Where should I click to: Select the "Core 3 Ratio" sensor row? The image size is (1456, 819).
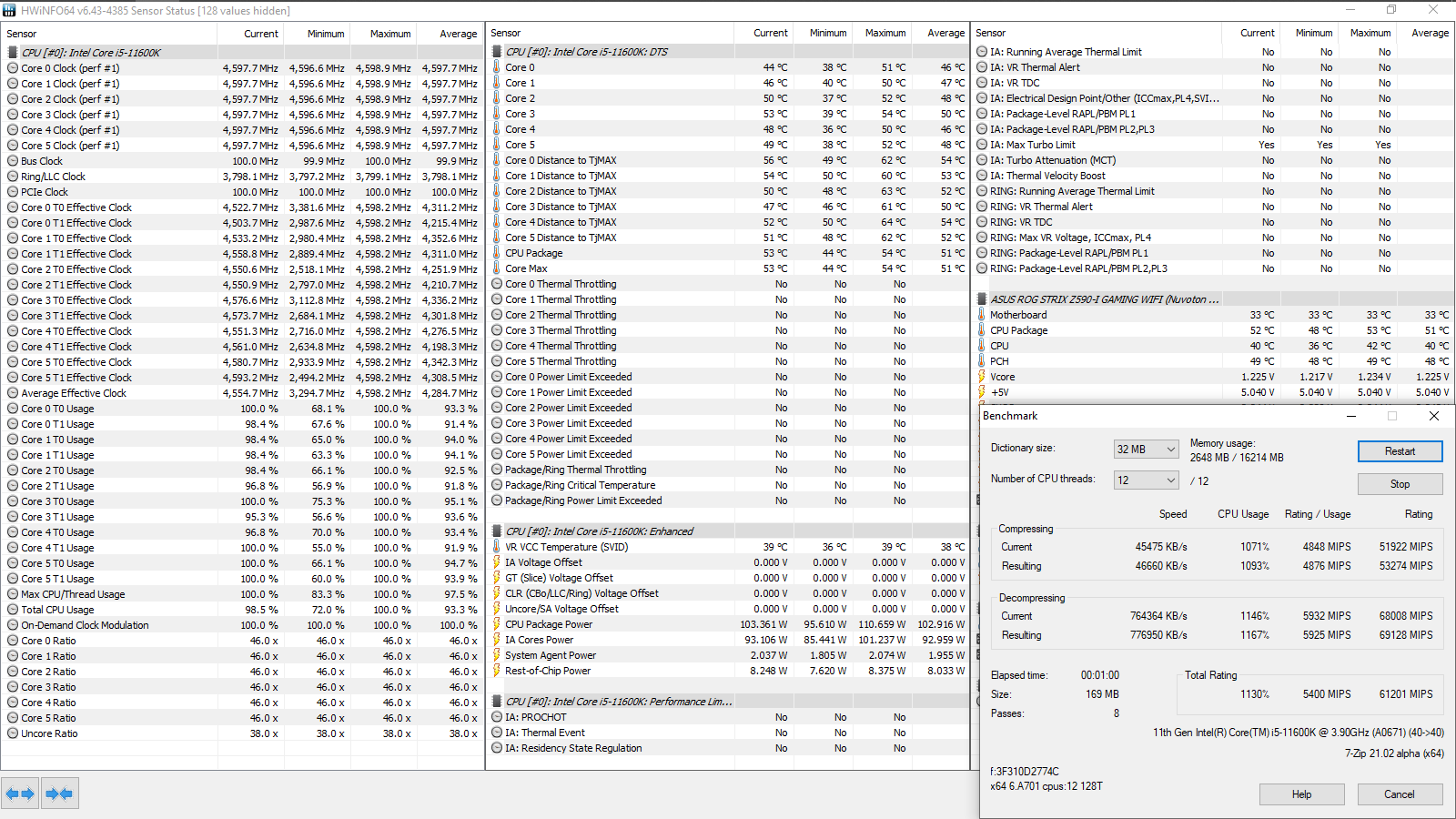242,687
